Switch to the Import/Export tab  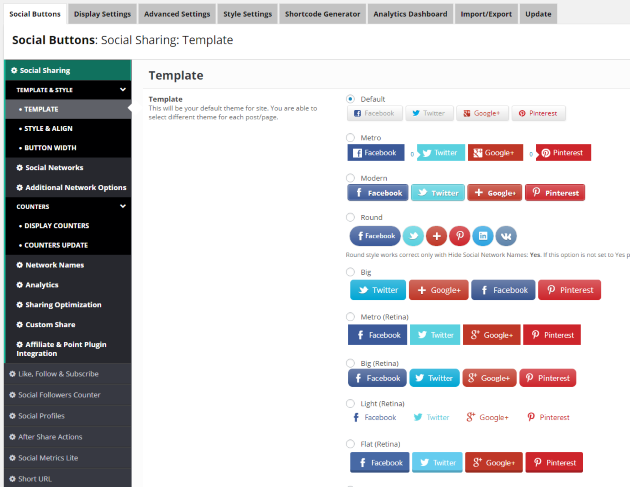pyautogui.click(x=486, y=14)
